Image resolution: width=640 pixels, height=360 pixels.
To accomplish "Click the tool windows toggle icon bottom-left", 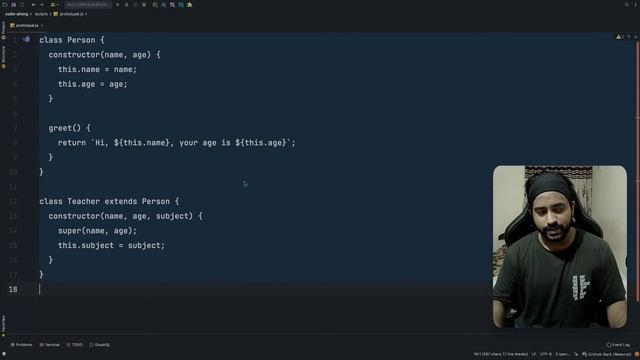I will (x=4, y=354).
